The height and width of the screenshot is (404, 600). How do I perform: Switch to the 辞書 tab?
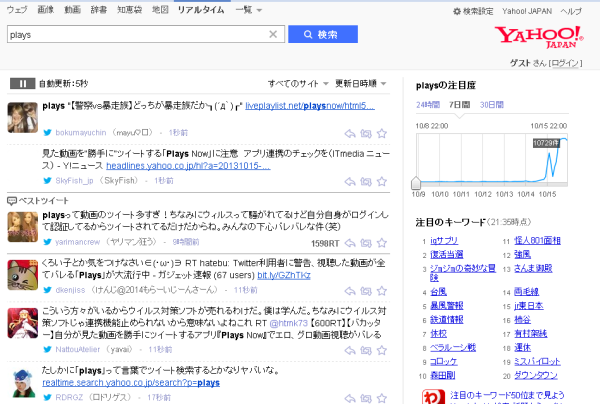99,10
